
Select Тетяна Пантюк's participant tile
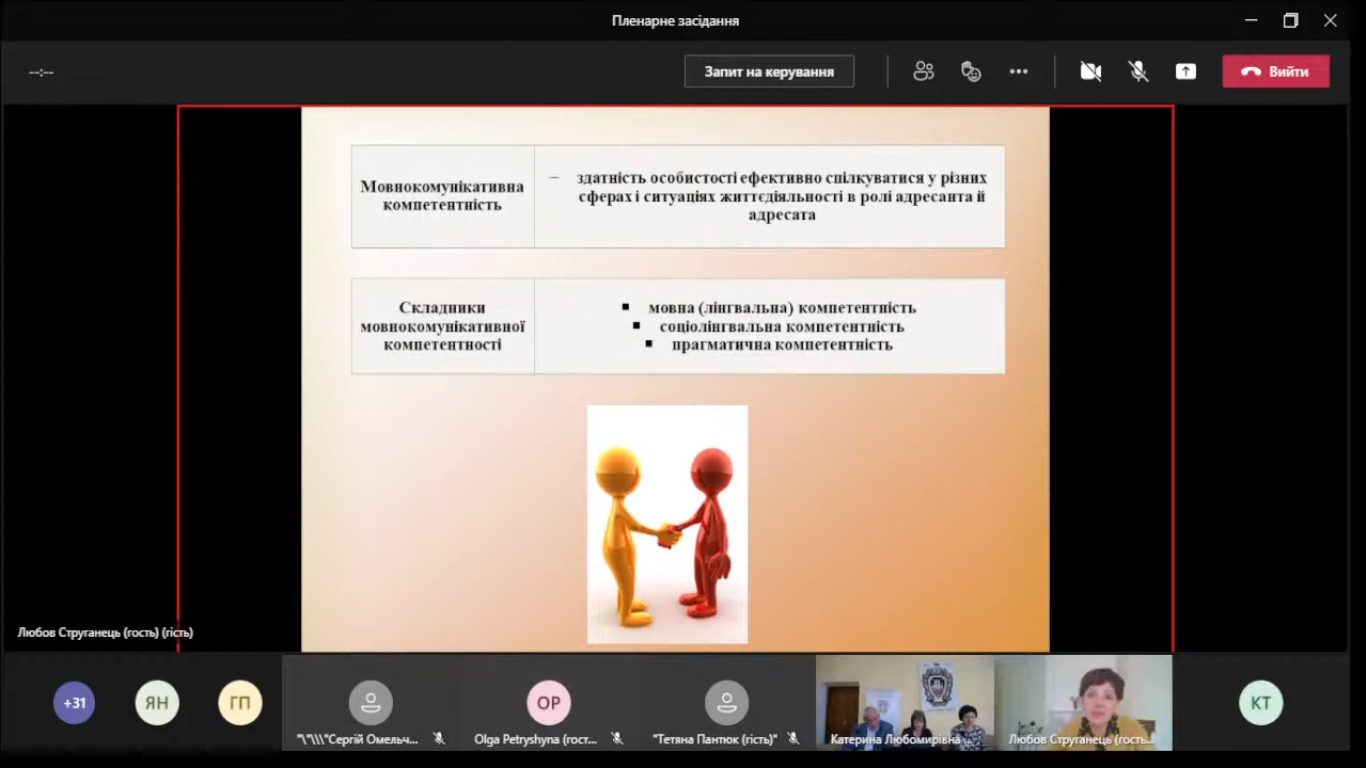coord(726,703)
